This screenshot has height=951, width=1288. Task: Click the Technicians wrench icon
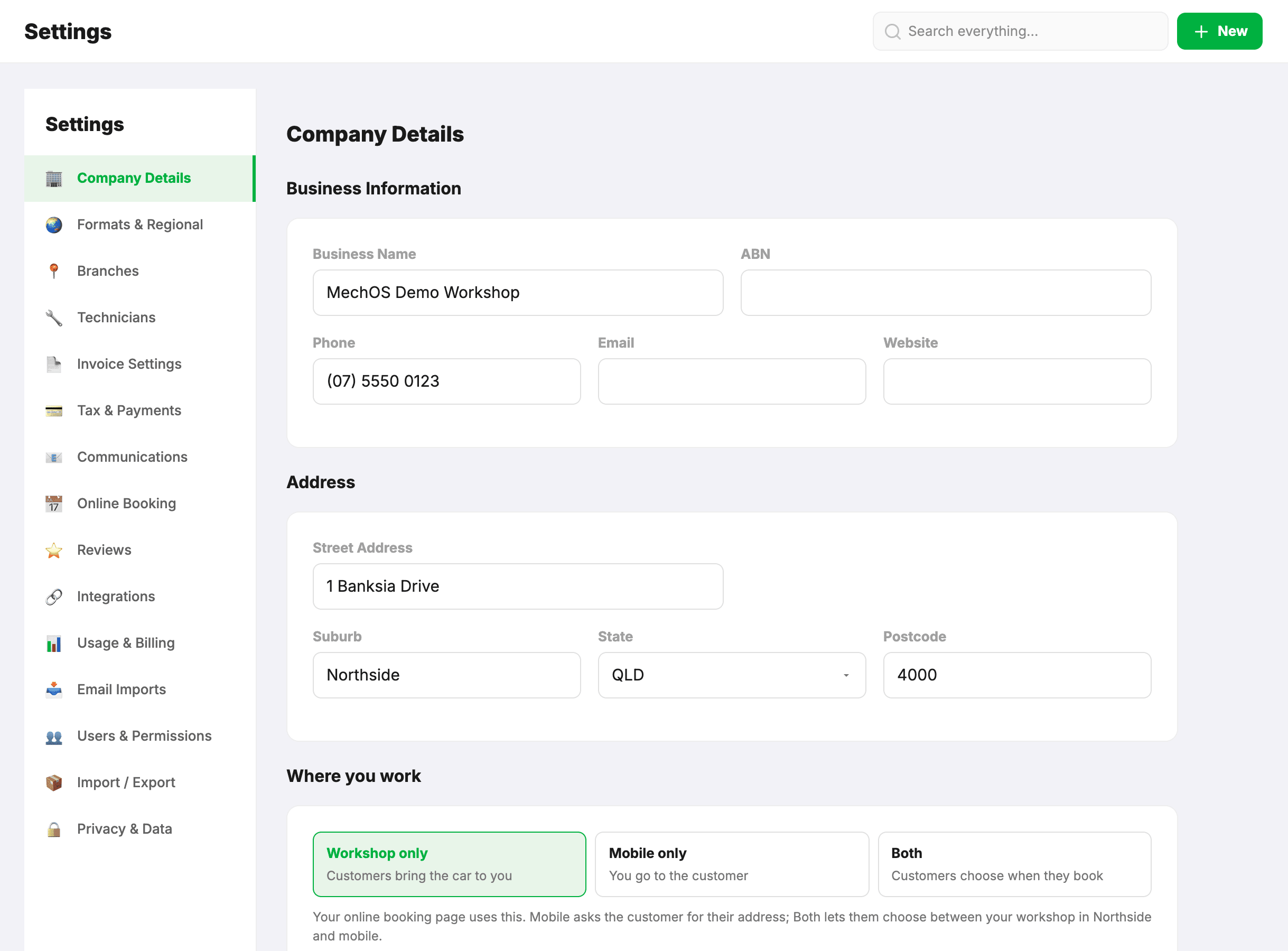pyautogui.click(x=53, y=318)
